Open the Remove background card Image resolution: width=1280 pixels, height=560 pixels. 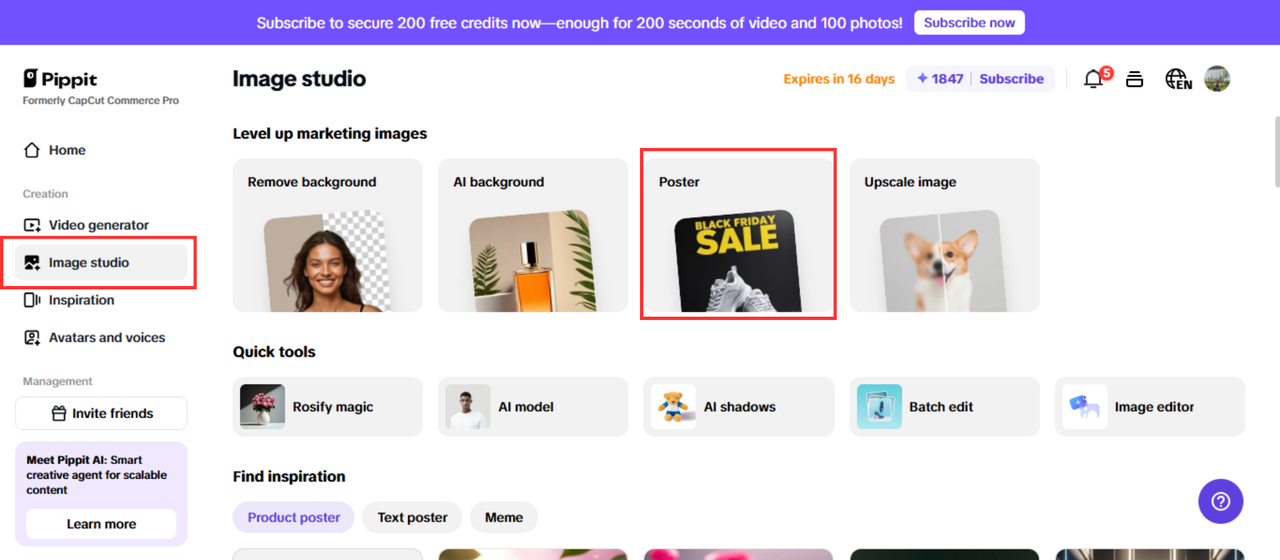328,235
